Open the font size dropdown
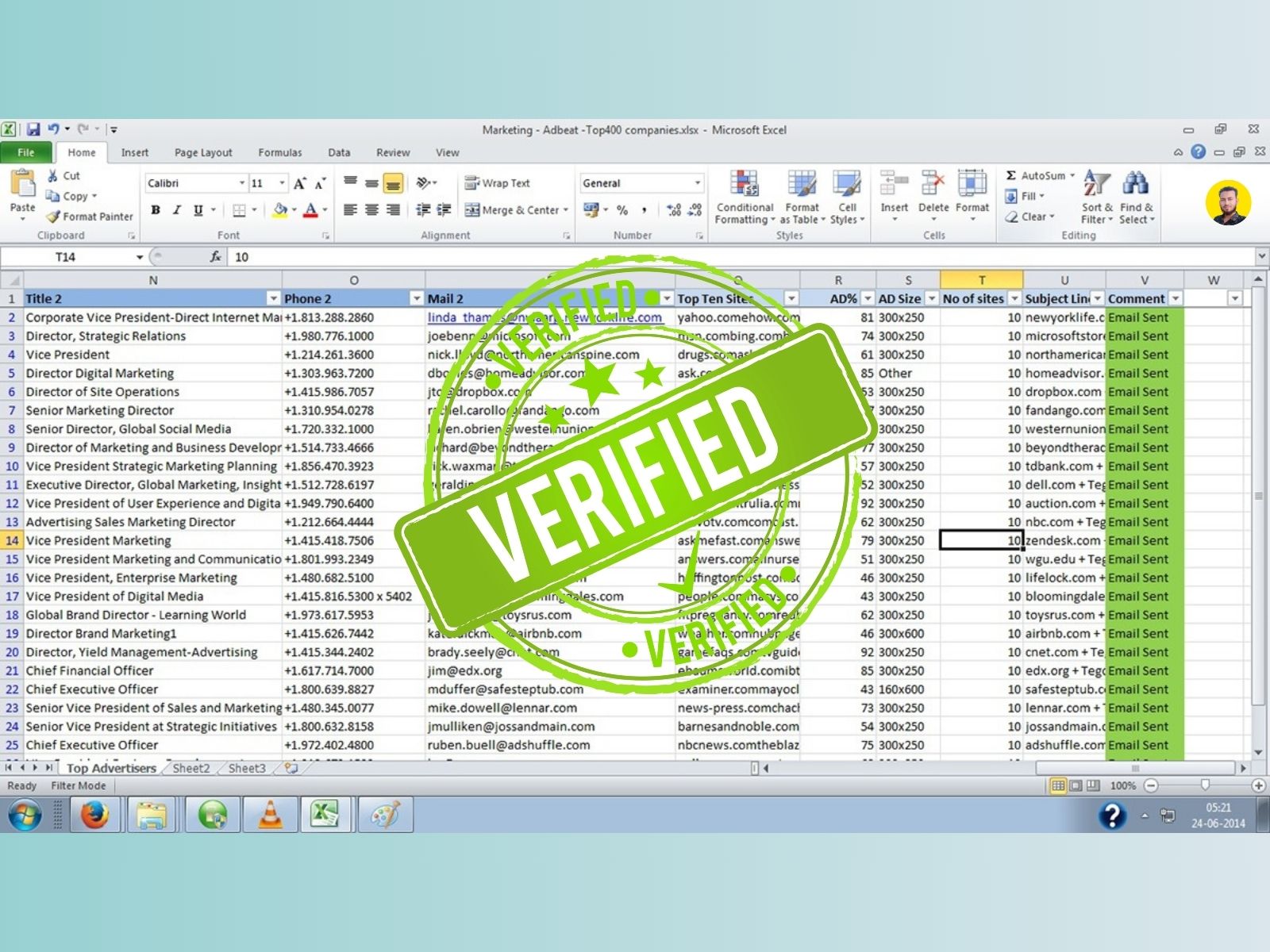This screenshot has width=1270, height=952. (x=281, y=183)
